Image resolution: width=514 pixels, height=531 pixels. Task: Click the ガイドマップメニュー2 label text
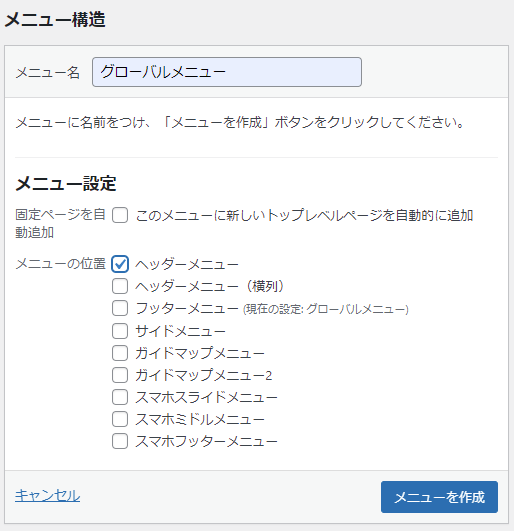[x=204, y=375]
